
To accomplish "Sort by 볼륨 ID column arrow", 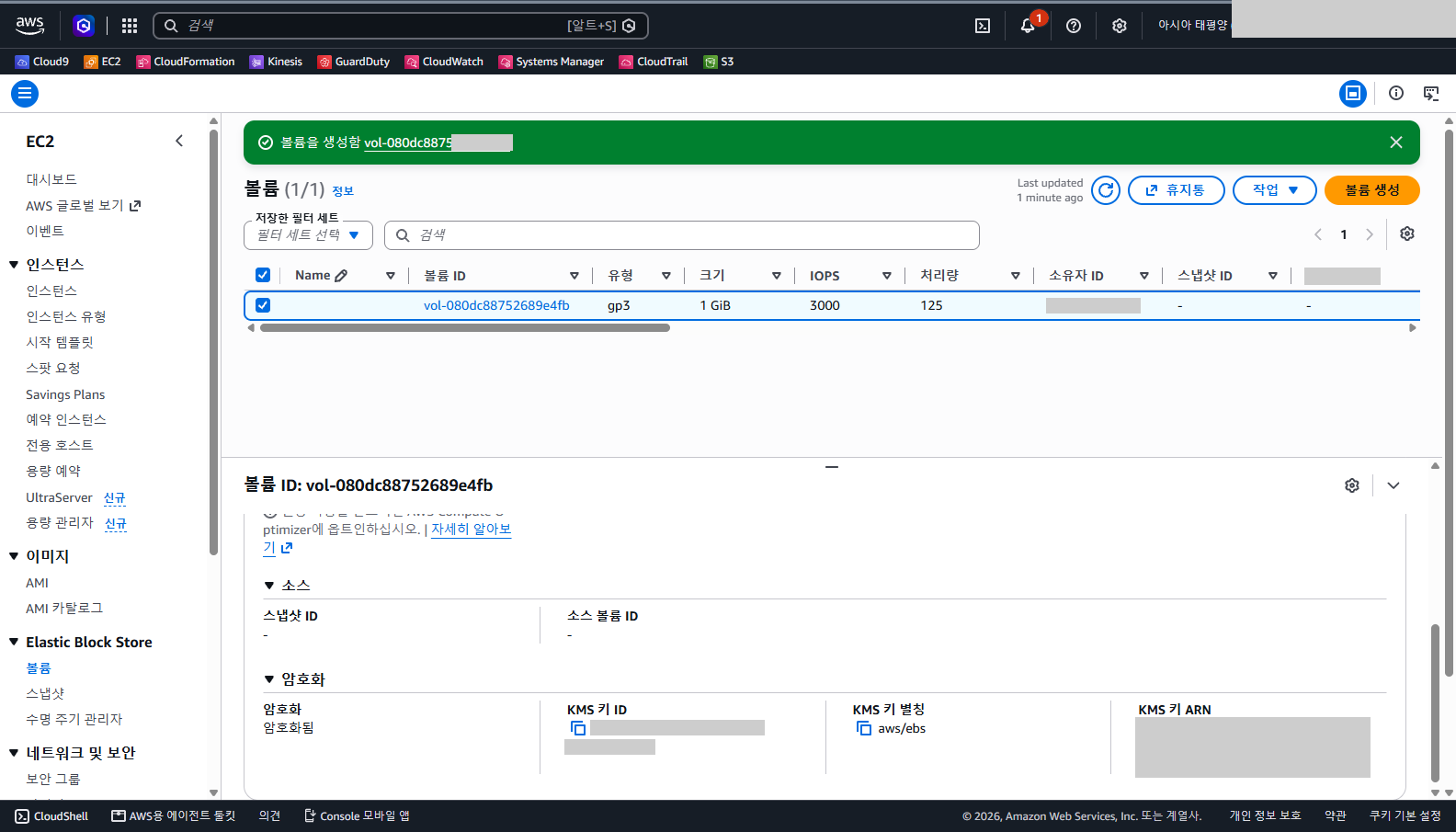I will [574, 276].
